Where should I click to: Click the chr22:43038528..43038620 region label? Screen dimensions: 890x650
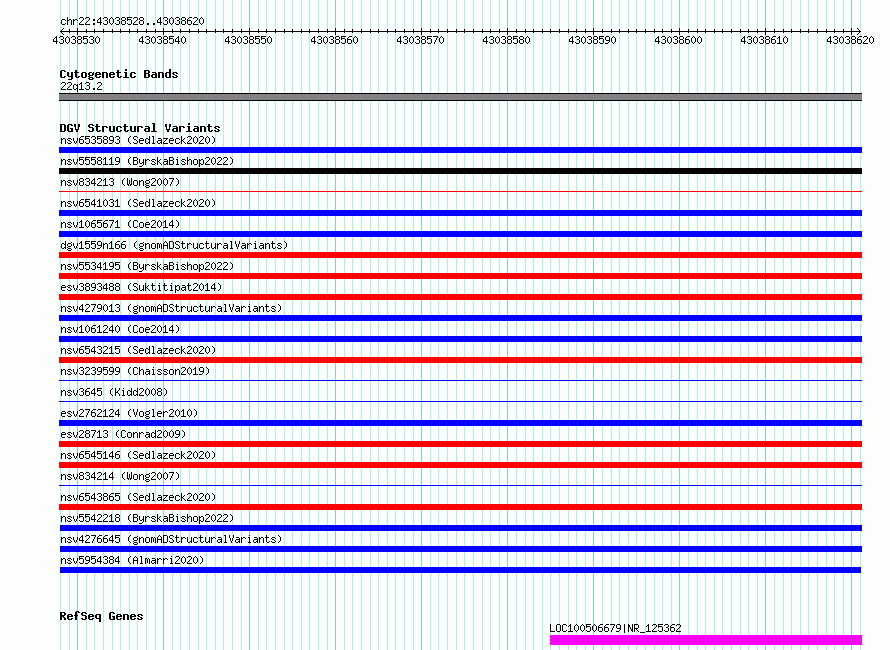(132, 22)
